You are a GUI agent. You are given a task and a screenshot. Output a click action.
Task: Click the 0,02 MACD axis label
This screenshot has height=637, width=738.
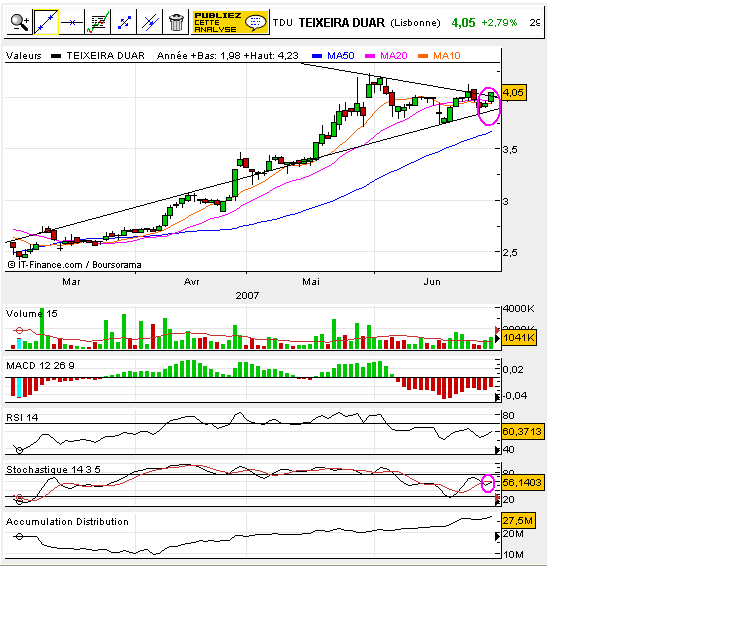pyautogui.click(x=513, y=370)
